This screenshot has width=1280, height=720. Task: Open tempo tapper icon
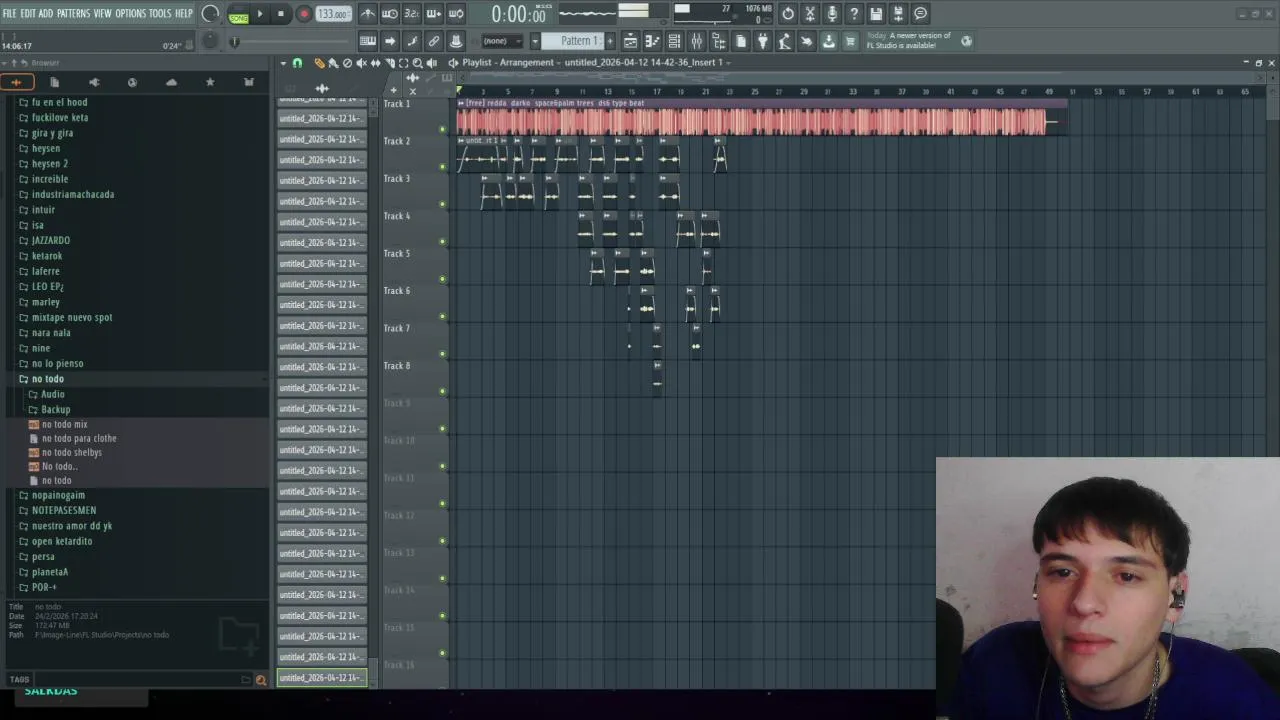(x=785, y=41)
